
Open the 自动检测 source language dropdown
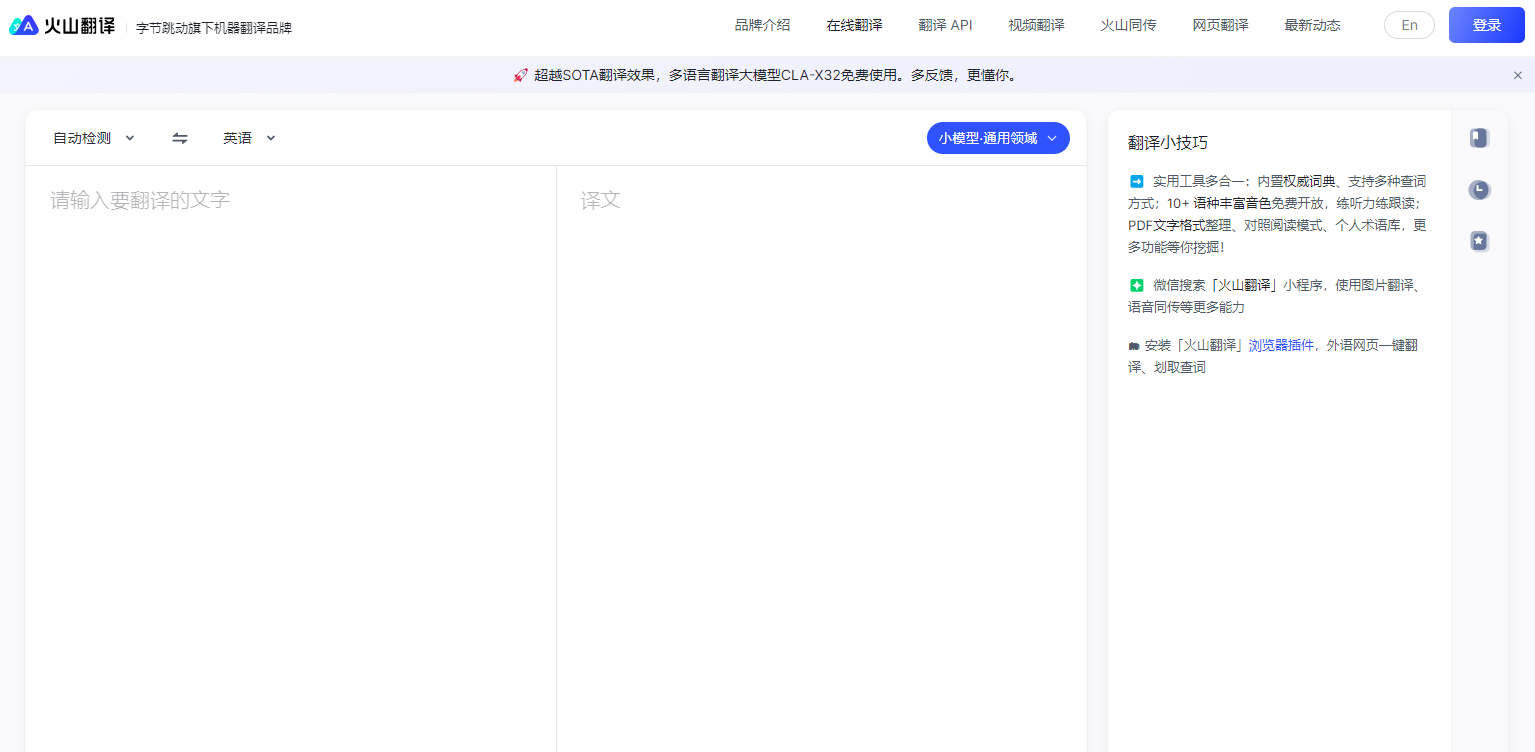click(94, 138)
